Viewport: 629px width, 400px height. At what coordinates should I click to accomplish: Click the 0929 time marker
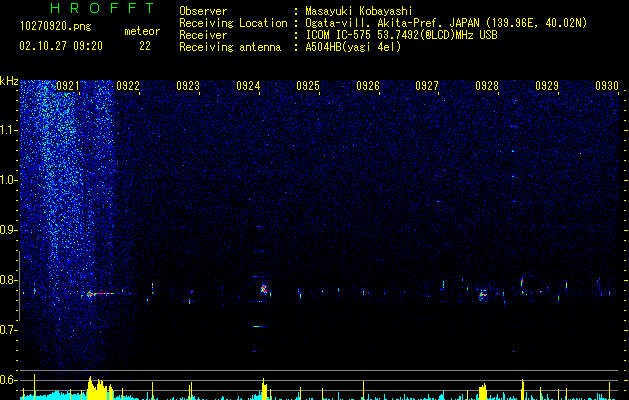click(547, 86)
